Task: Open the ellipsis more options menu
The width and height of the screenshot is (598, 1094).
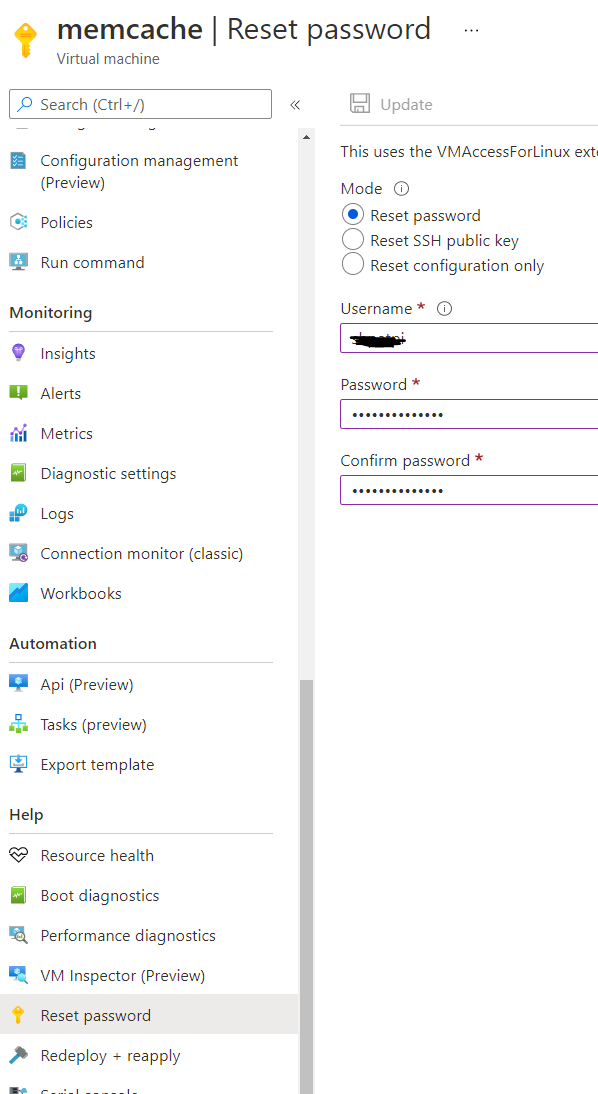Action: click(472, 30)
